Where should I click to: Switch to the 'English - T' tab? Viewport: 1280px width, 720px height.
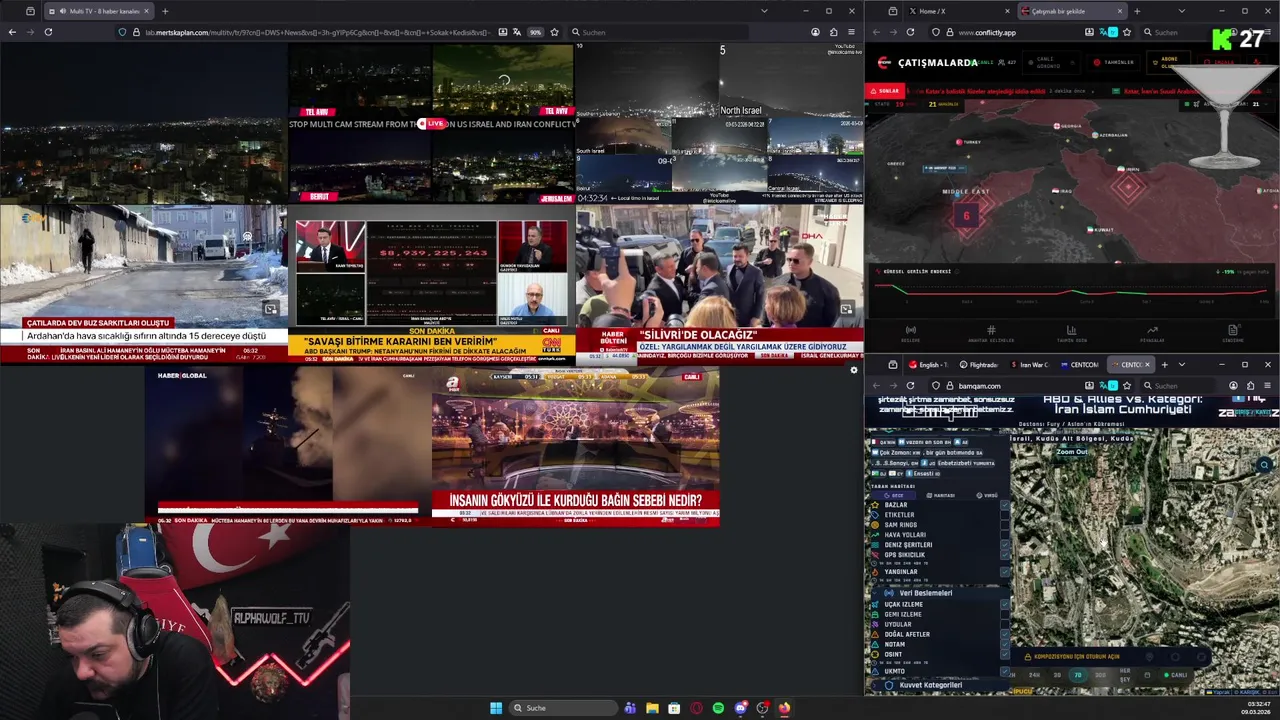[x=928, y=365]
